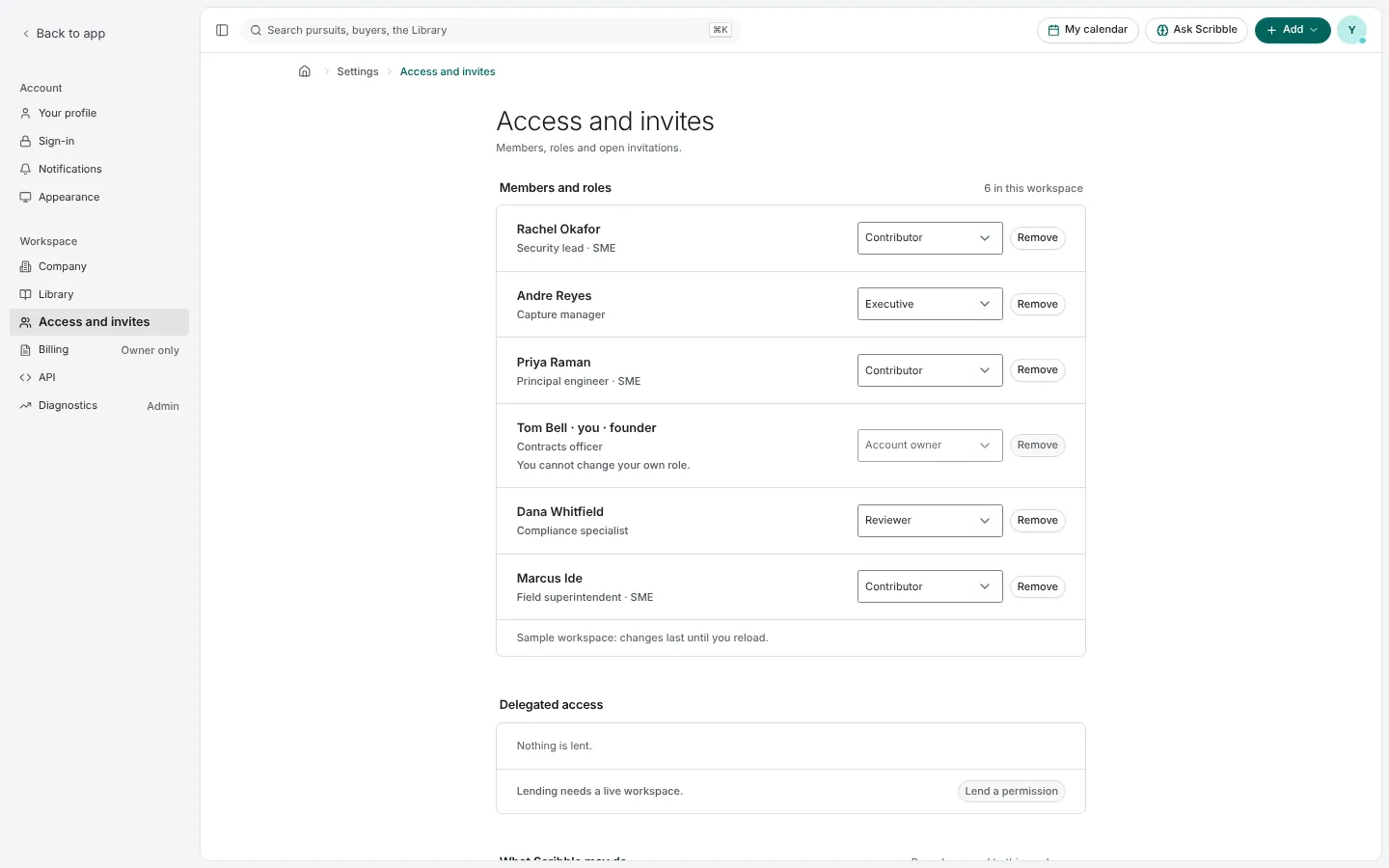This screenshot has height=868, width=1389.
Task: Open Appearance settings
Action: coord(99,197)
